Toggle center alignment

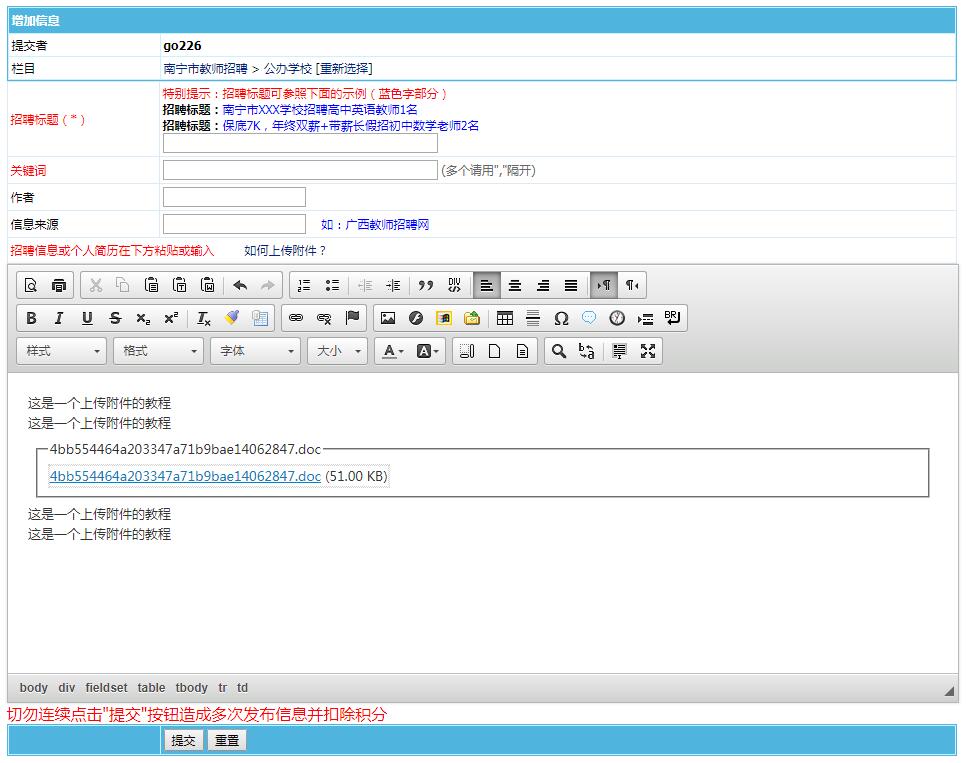click(x=515, y=285)
